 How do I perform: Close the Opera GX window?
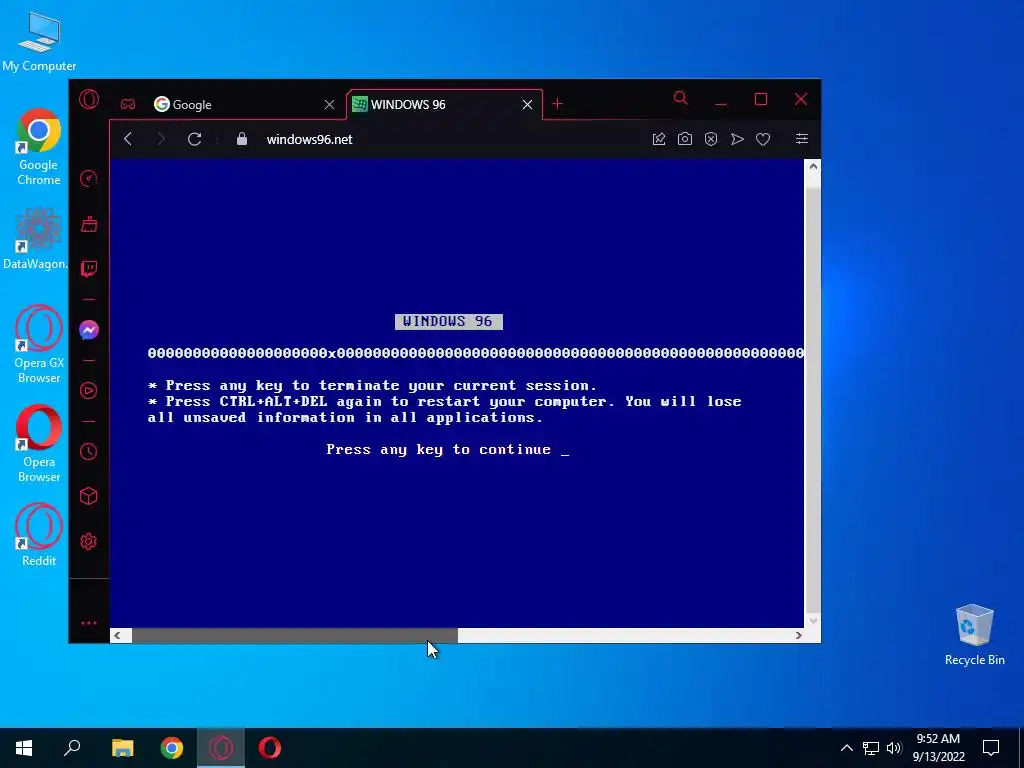coord(801,99)
